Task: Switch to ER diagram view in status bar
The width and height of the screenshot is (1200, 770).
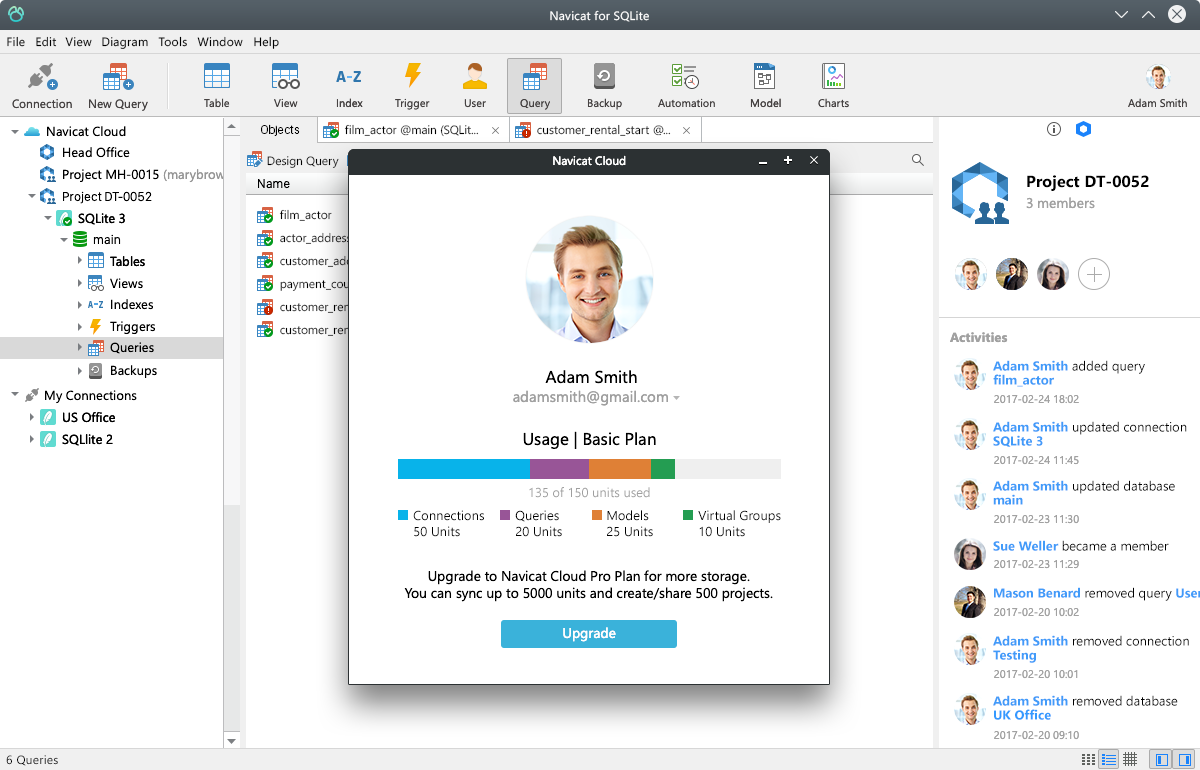Action: (x=1130, y=759)
